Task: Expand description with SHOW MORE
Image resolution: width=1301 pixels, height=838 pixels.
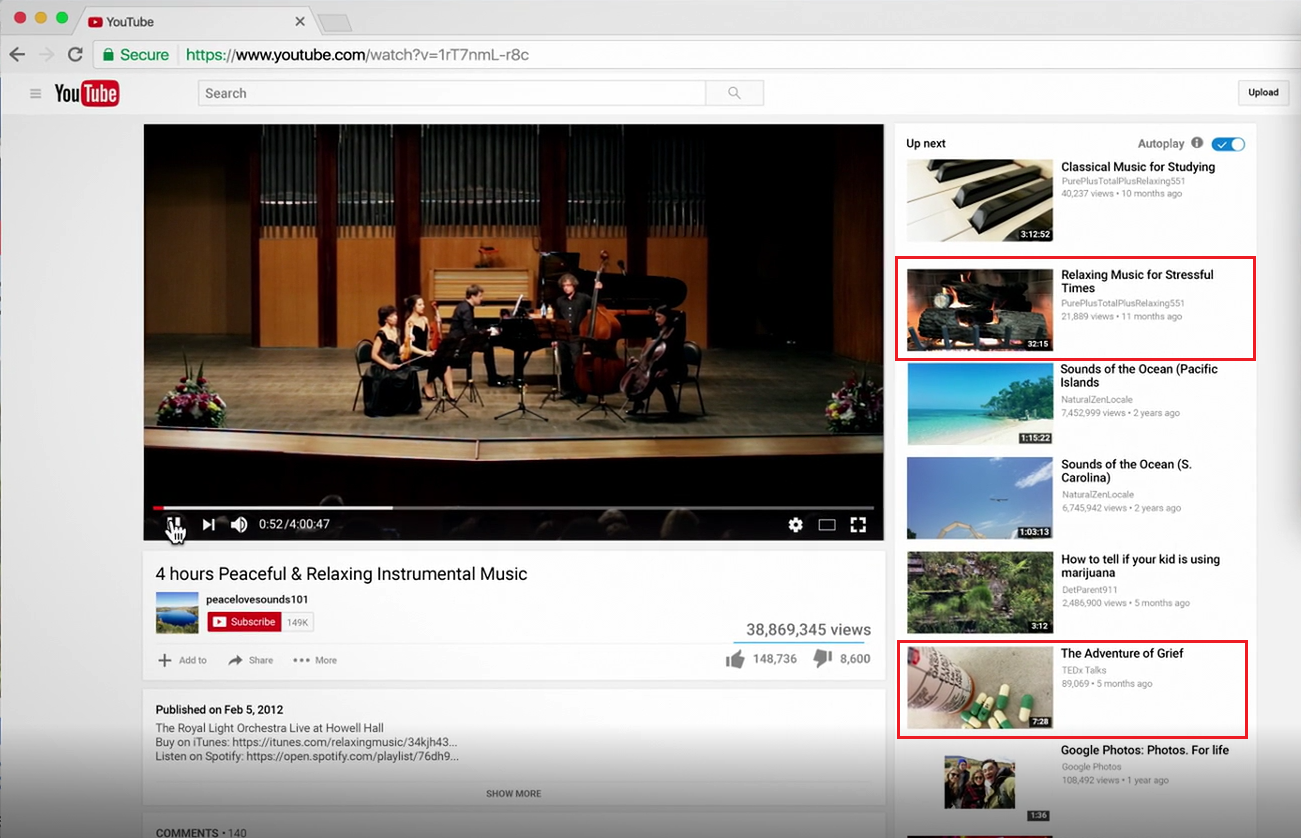Action: coord(513,793)
